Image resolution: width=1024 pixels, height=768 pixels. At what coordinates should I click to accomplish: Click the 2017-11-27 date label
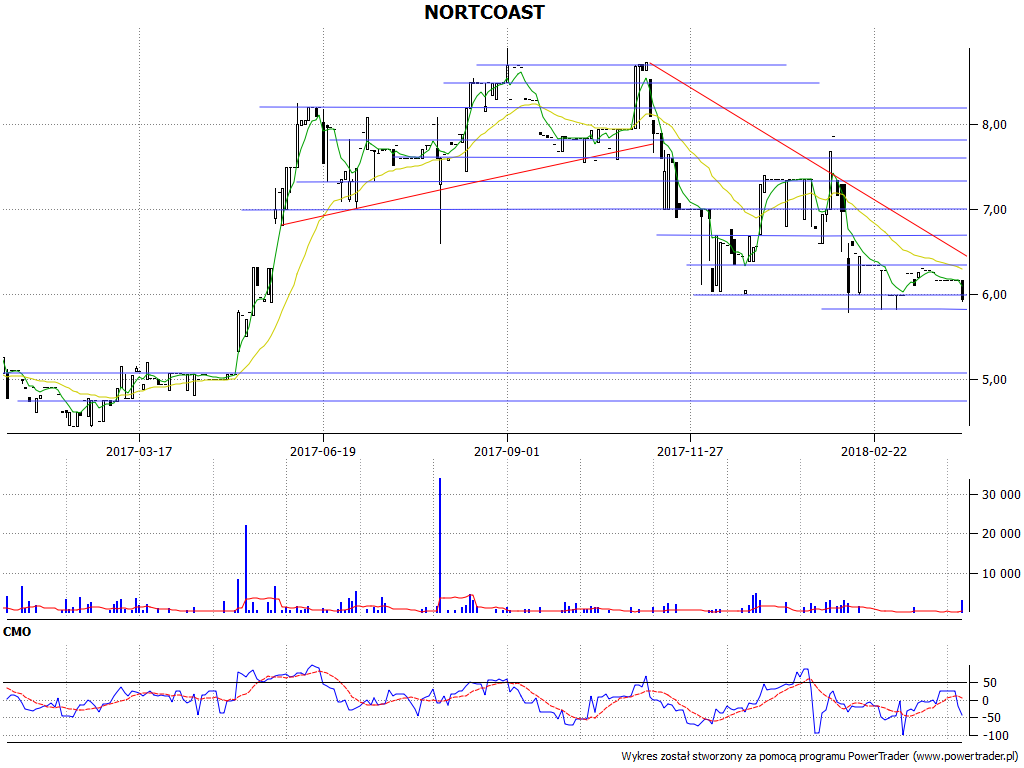[x=690, y=451]
